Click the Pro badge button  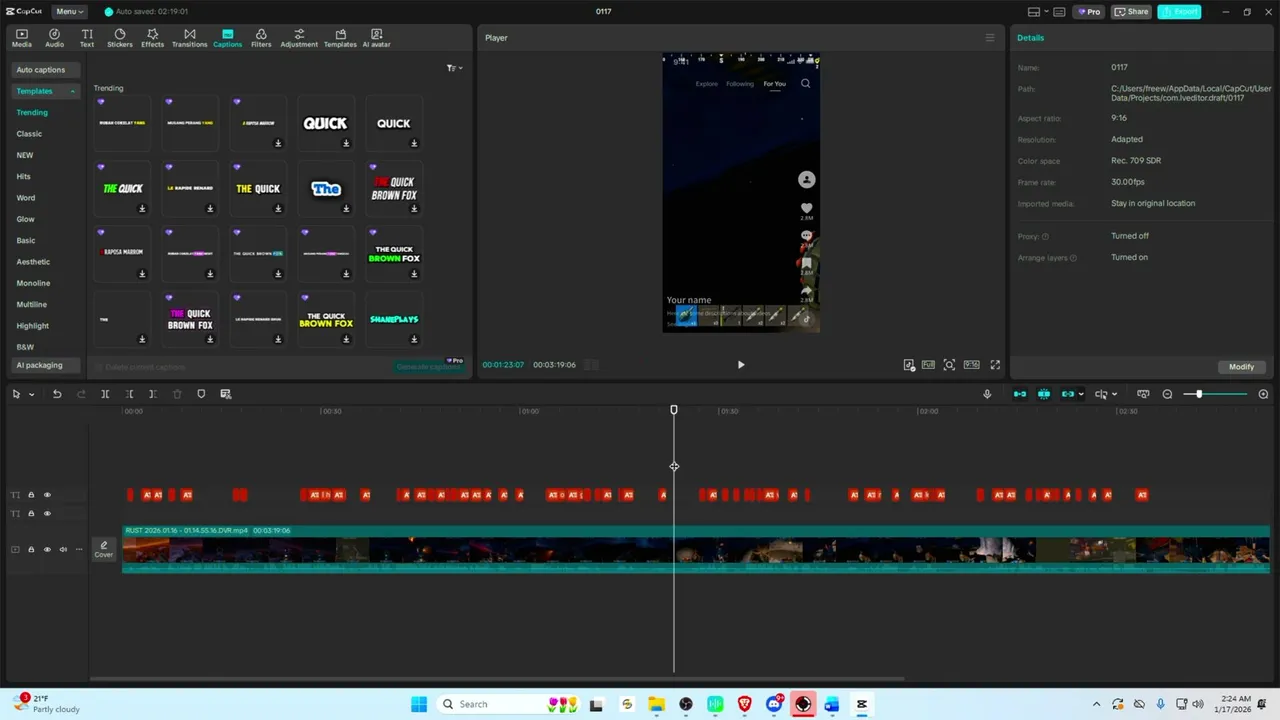pyautogui.click(x=1089, y=12)
